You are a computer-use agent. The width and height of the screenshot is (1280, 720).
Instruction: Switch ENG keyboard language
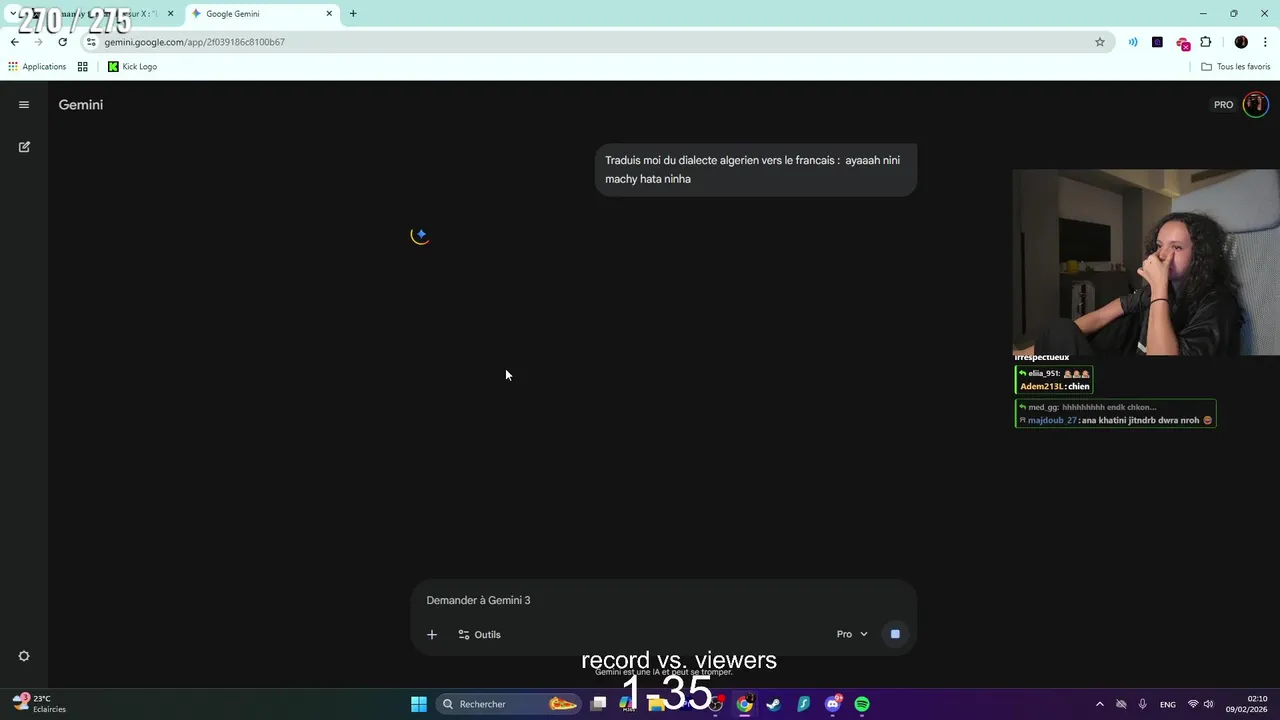coord(1168,704)
